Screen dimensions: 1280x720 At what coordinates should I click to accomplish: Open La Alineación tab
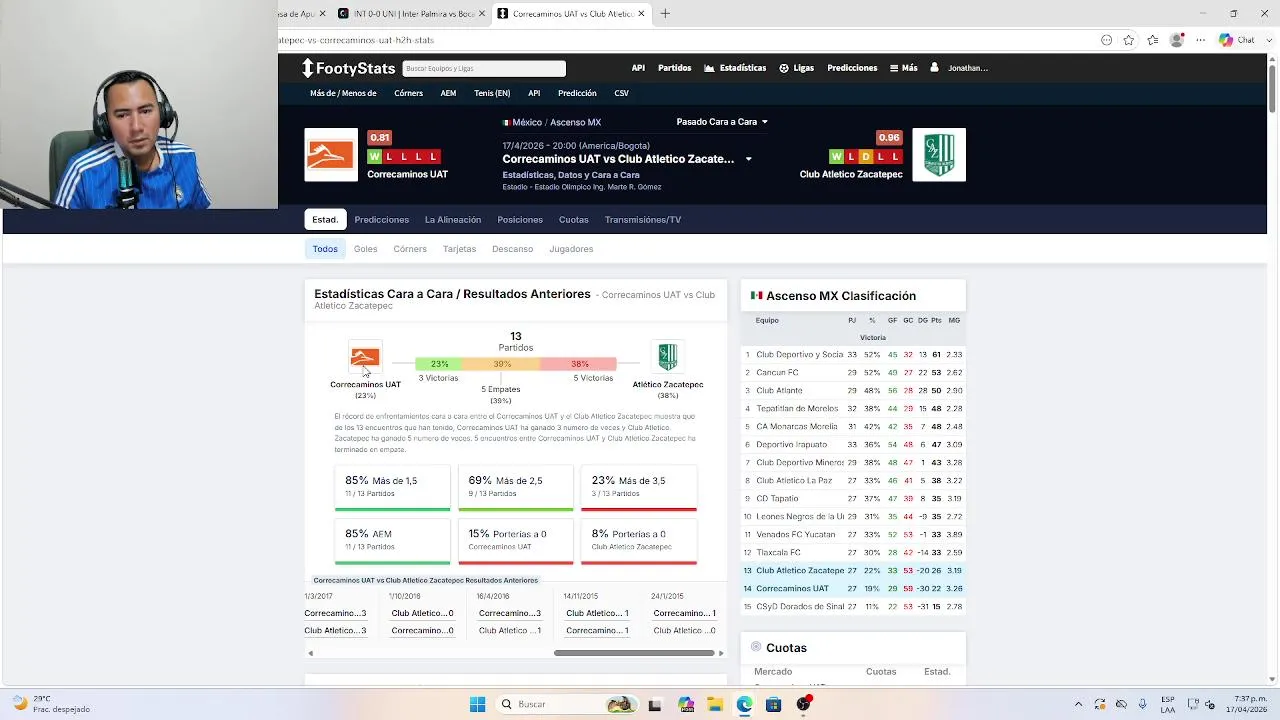click(453, 220)
